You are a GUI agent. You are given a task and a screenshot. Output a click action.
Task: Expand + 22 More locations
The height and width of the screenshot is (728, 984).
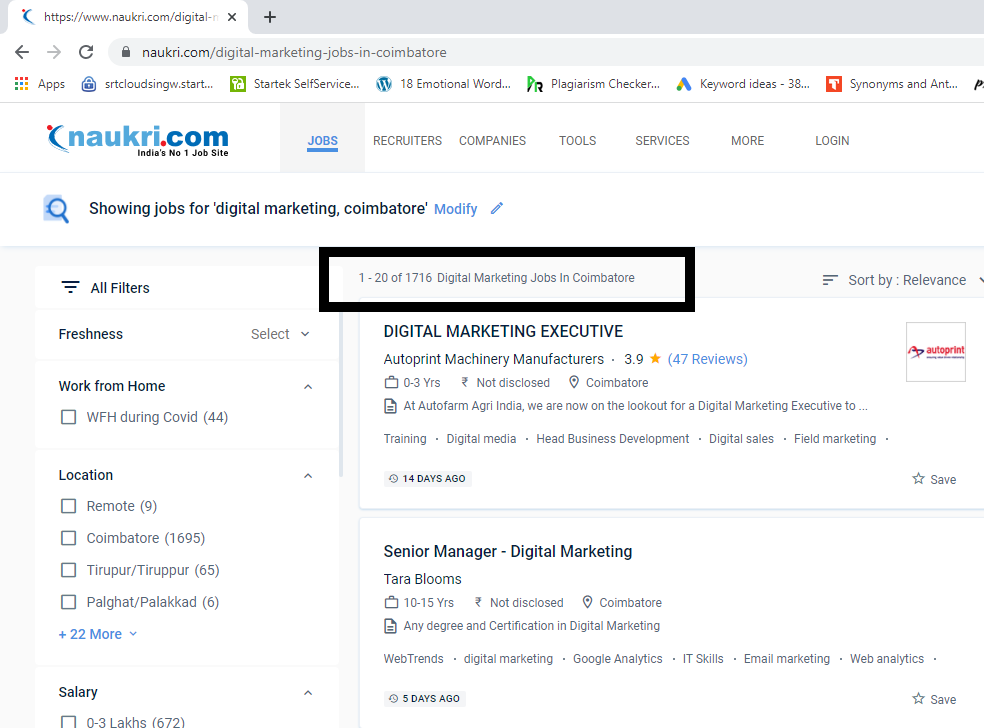tap(97, 634)
